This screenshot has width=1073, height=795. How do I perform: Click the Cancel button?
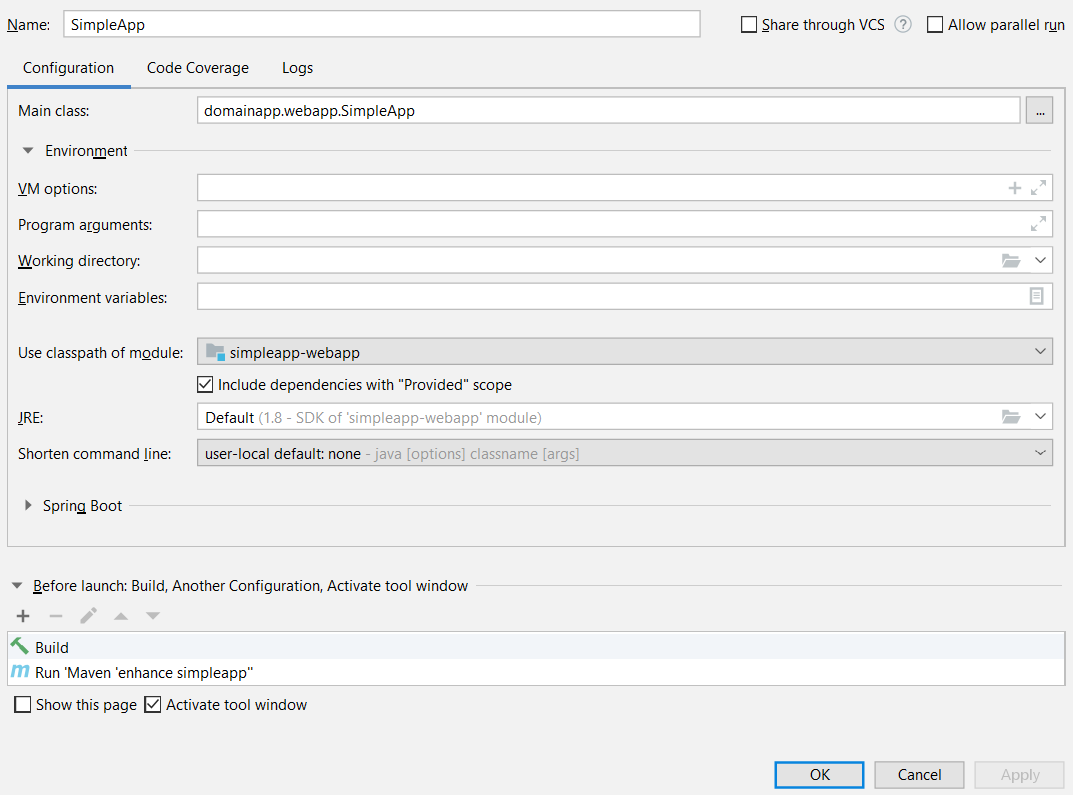pos(919,775)
